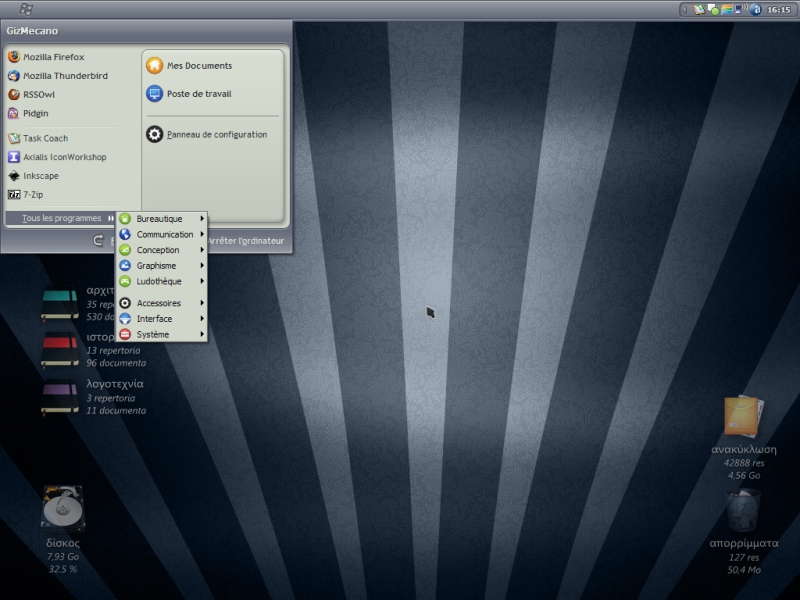Screen dimensions: 800x600
Task: Open the δίσκος hard drive icon
Action: click(63, 507)
